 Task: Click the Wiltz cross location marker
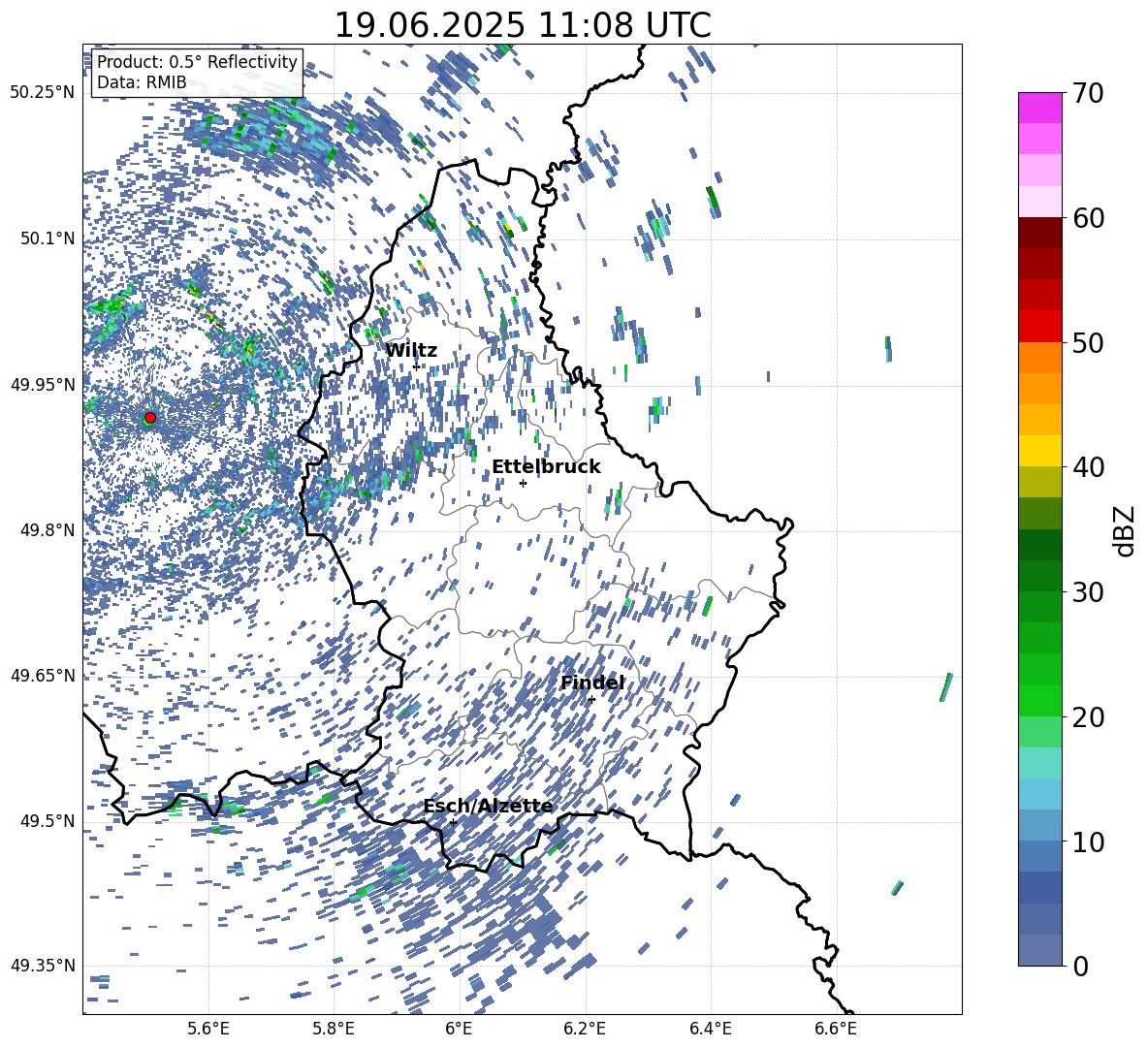417,366
